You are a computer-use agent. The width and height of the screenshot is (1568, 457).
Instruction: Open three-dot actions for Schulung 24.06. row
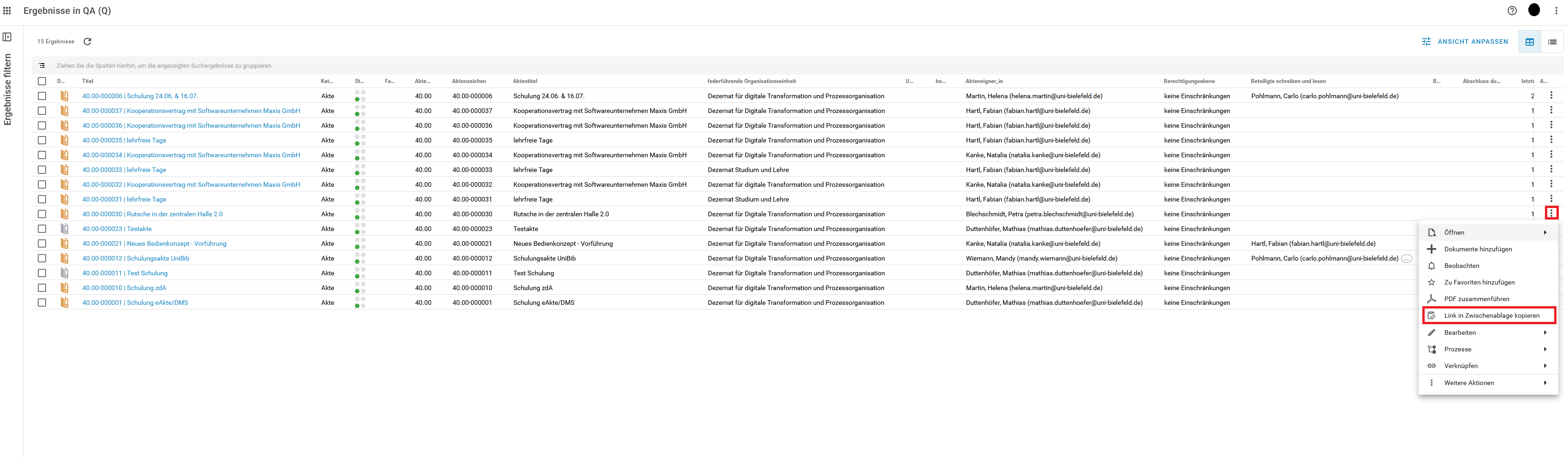(x=1551, y=95)
